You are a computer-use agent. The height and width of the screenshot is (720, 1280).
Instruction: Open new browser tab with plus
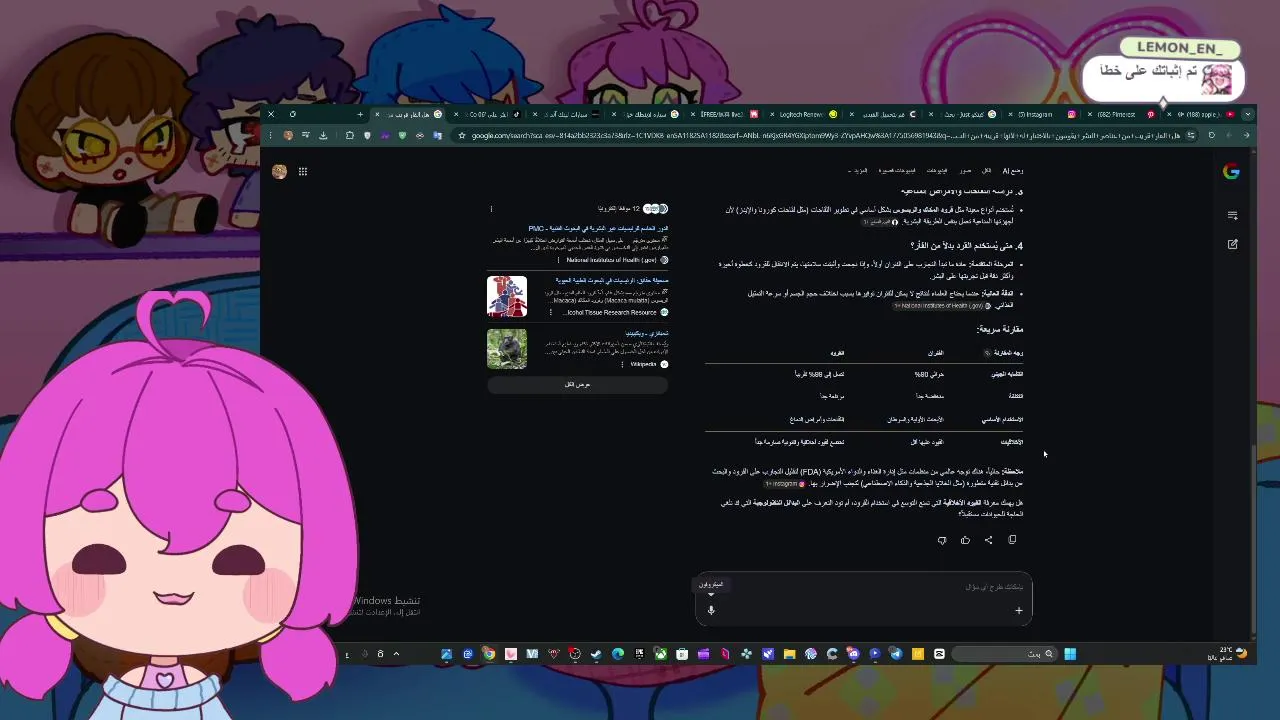point(360,114)
